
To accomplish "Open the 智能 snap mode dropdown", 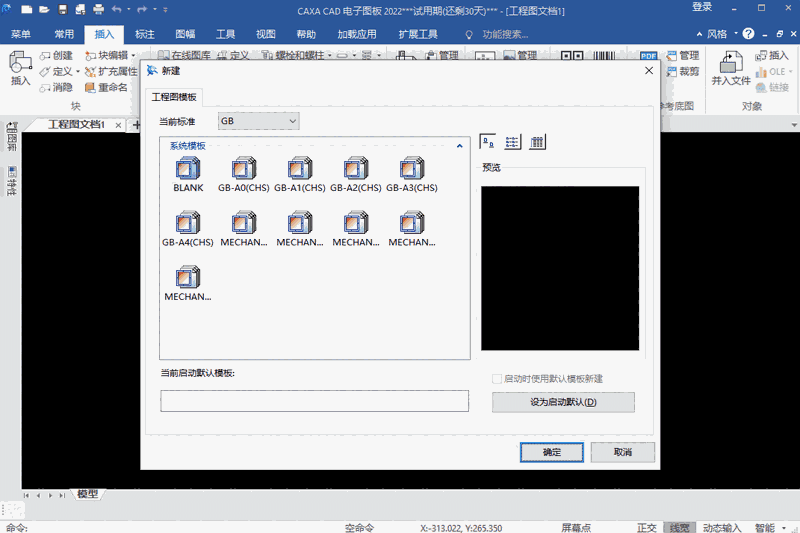I will coord(784,528).
